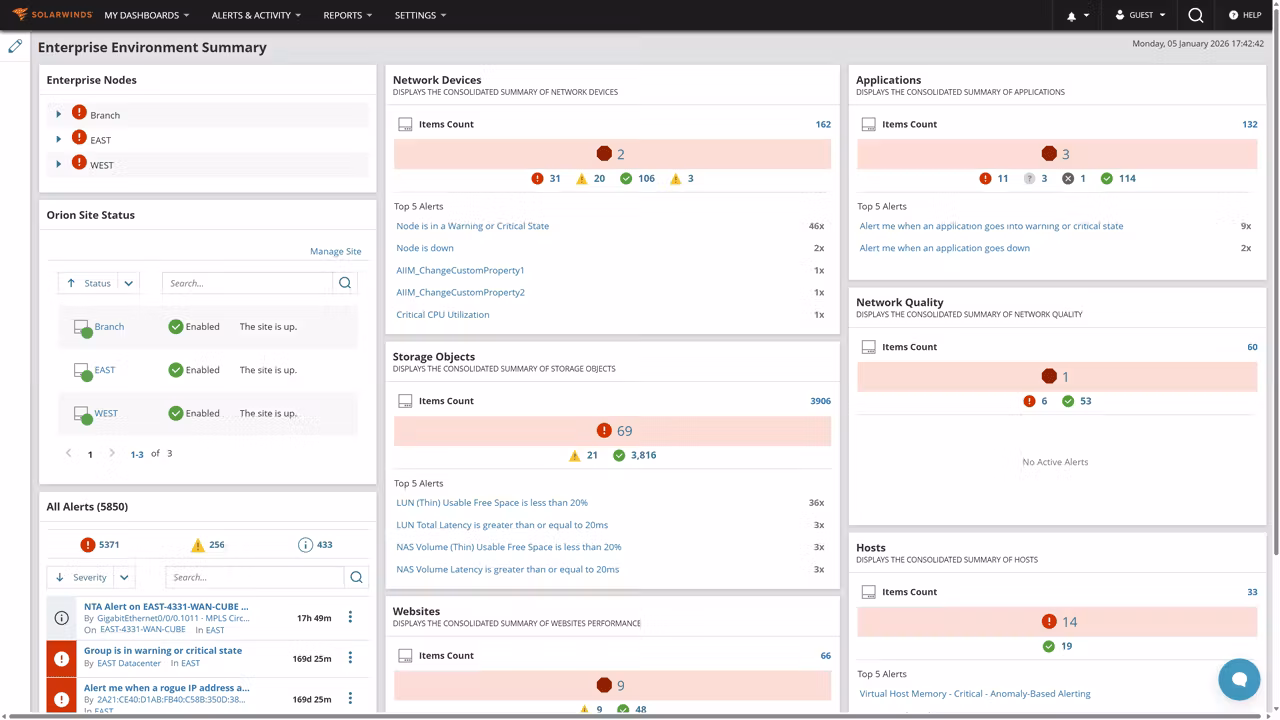Open the Node is down alert link
The image size is (1280, 720).
424,247
